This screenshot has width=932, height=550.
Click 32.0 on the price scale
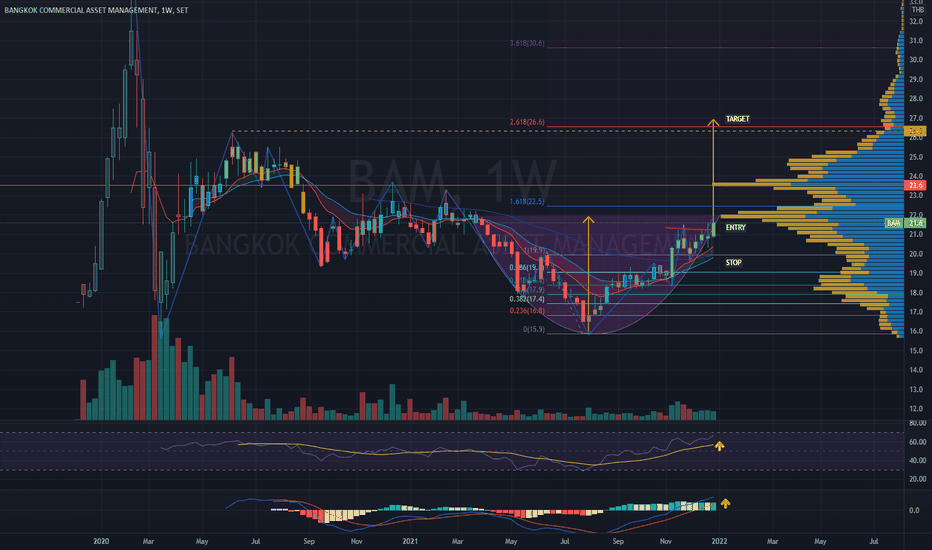click(916, 21)
